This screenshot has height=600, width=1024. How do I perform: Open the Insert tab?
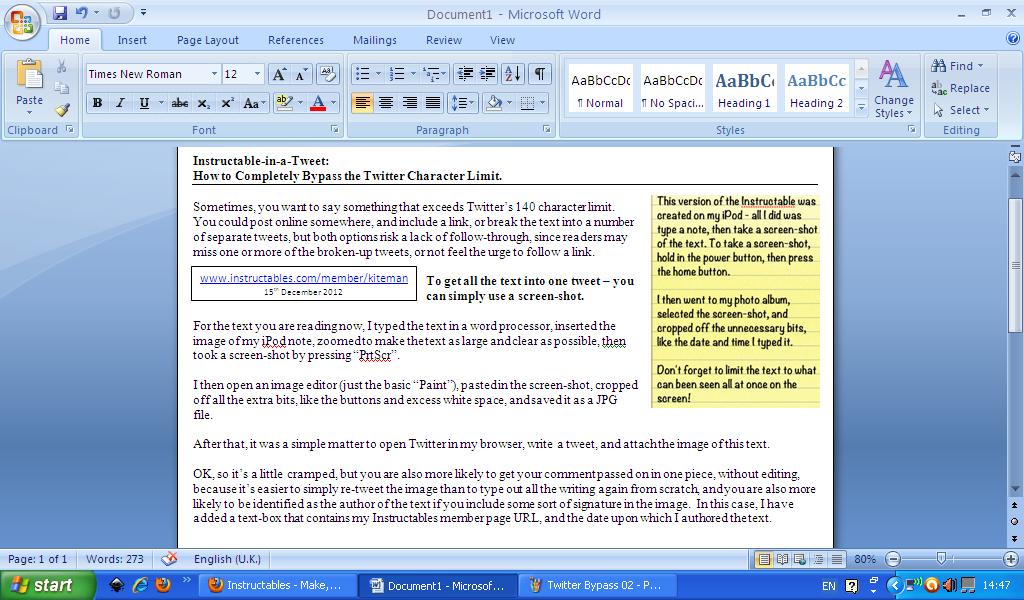pos(132,40)
